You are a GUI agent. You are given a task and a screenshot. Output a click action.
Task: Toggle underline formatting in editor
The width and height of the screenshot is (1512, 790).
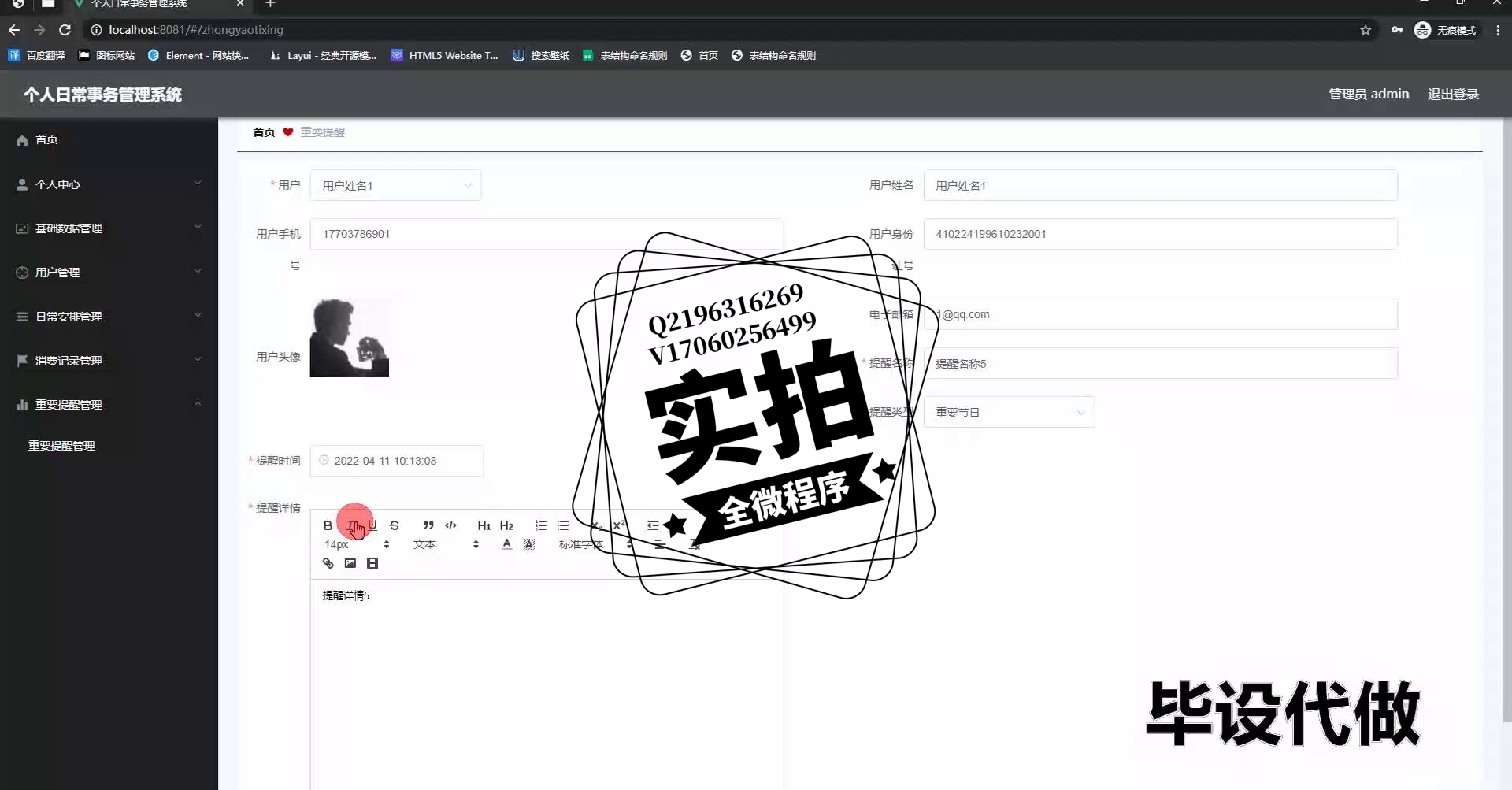tap(372, 525)
